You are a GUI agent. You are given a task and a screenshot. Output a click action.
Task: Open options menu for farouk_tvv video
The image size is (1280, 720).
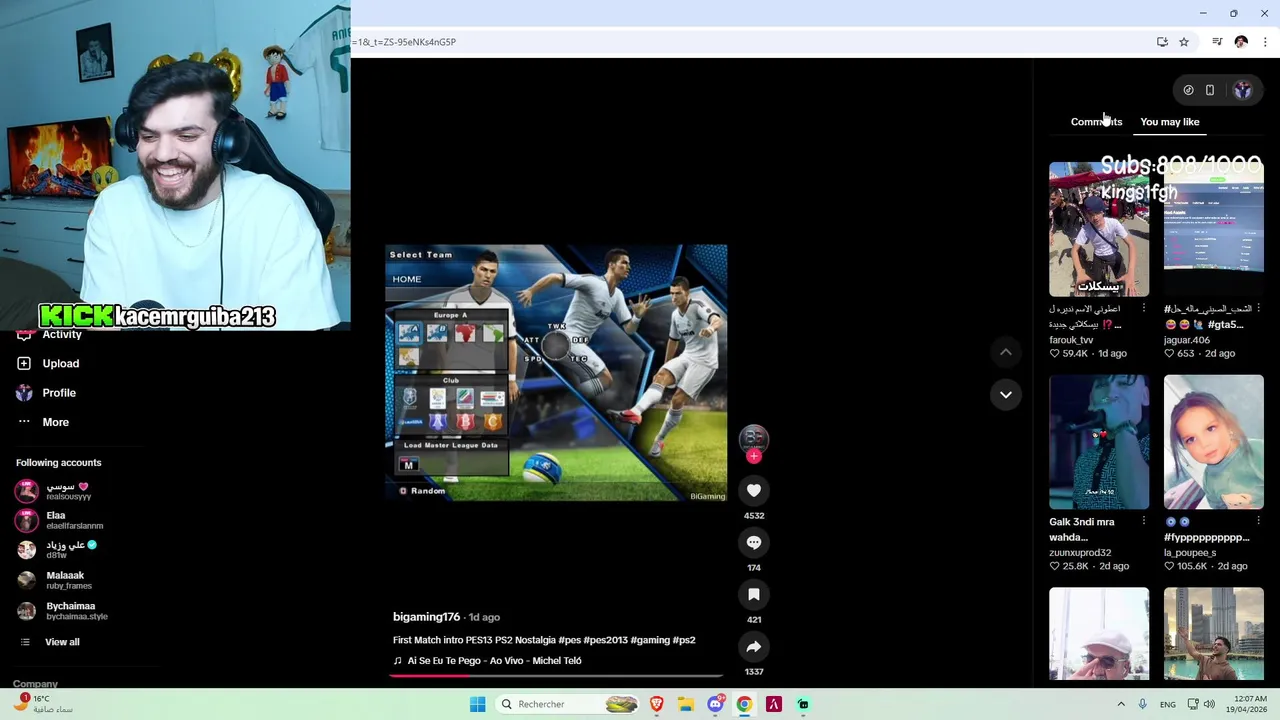[1144, 308]
